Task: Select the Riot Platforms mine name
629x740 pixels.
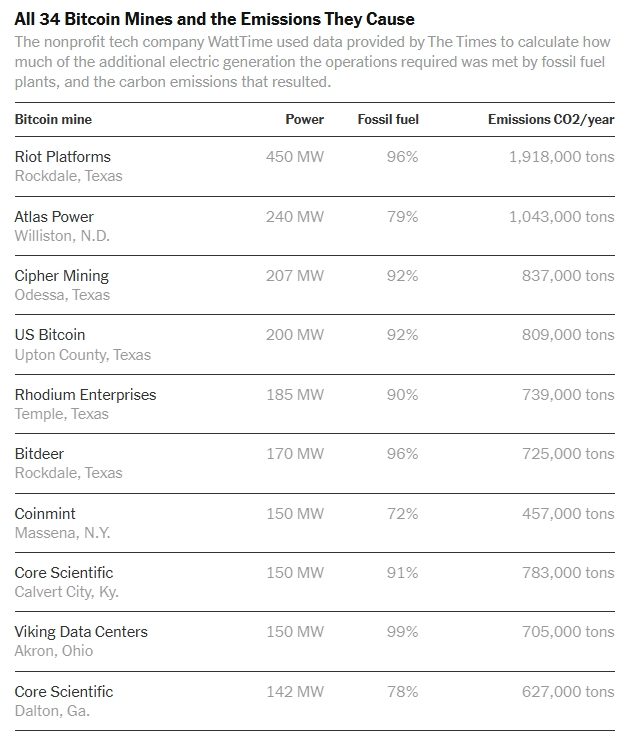Action: pos(63,156)
